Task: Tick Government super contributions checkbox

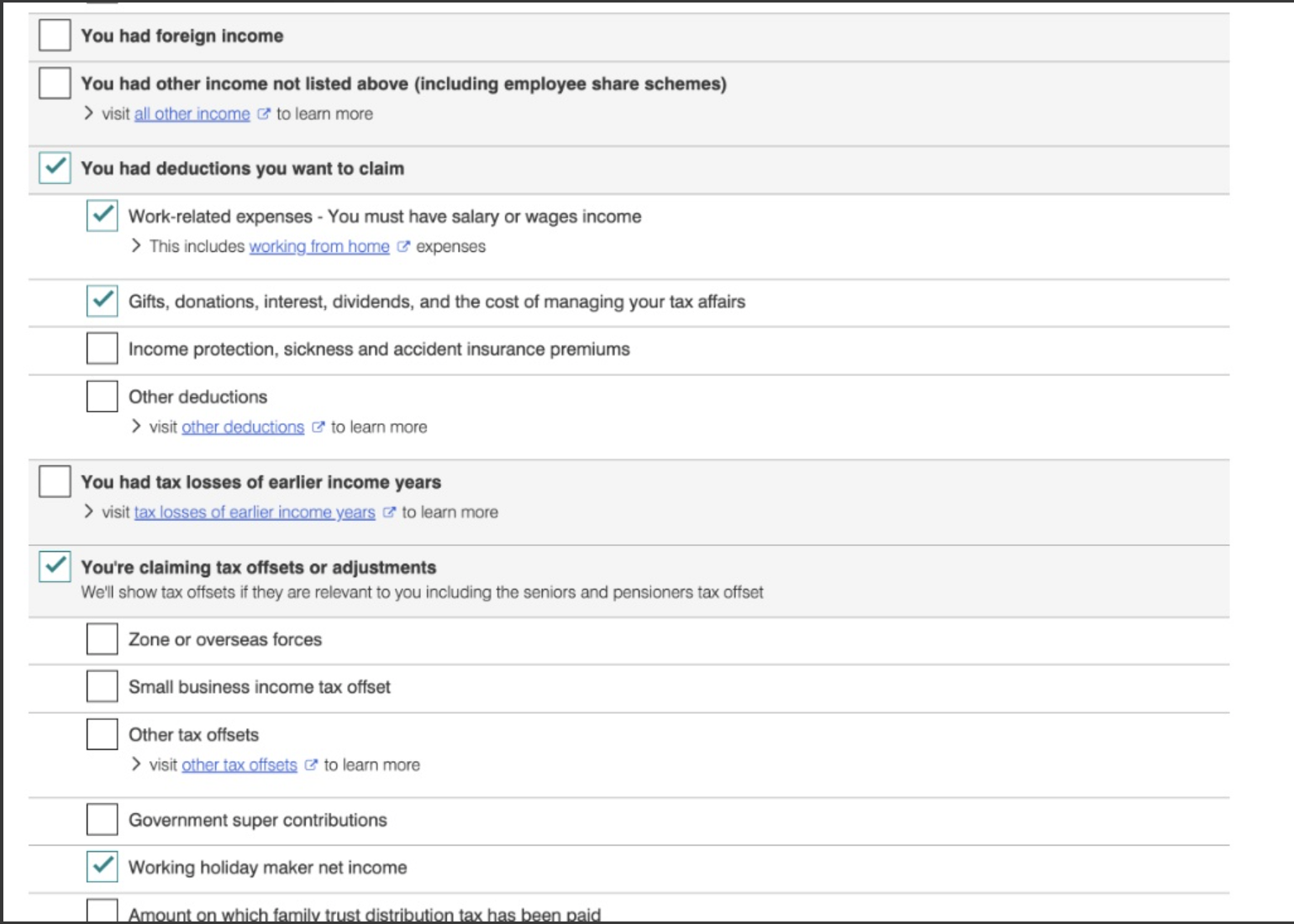Action: pyautogui.click(x=103, y=819)
